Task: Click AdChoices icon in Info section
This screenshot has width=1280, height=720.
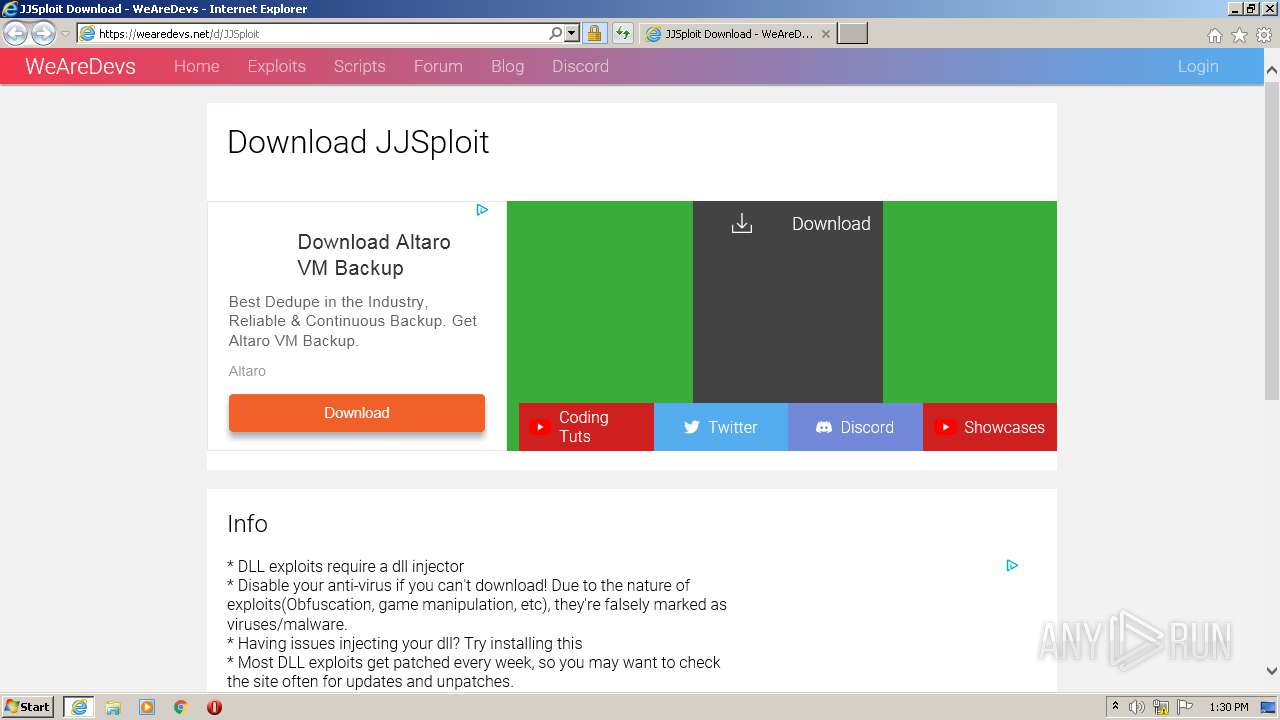Action: click(1012, 565)
